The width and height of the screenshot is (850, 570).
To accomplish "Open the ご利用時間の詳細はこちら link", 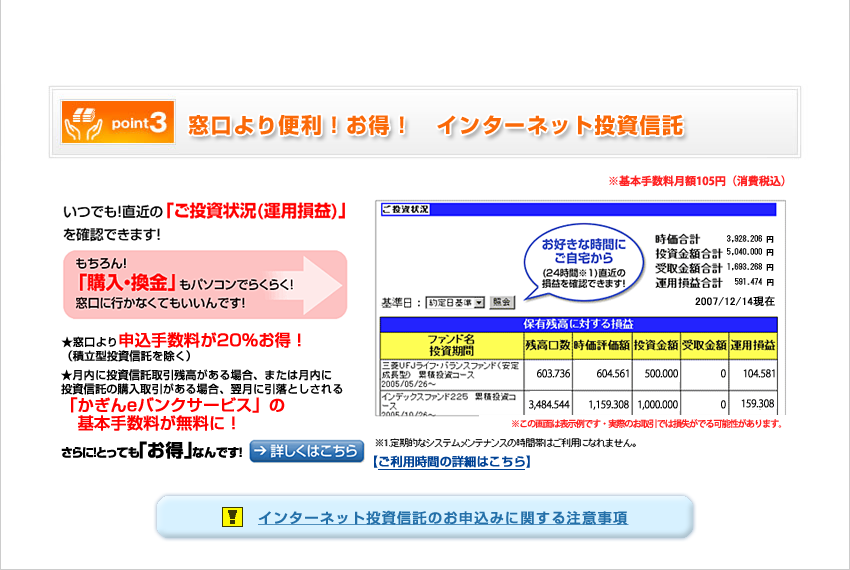I will click(452, 462).
